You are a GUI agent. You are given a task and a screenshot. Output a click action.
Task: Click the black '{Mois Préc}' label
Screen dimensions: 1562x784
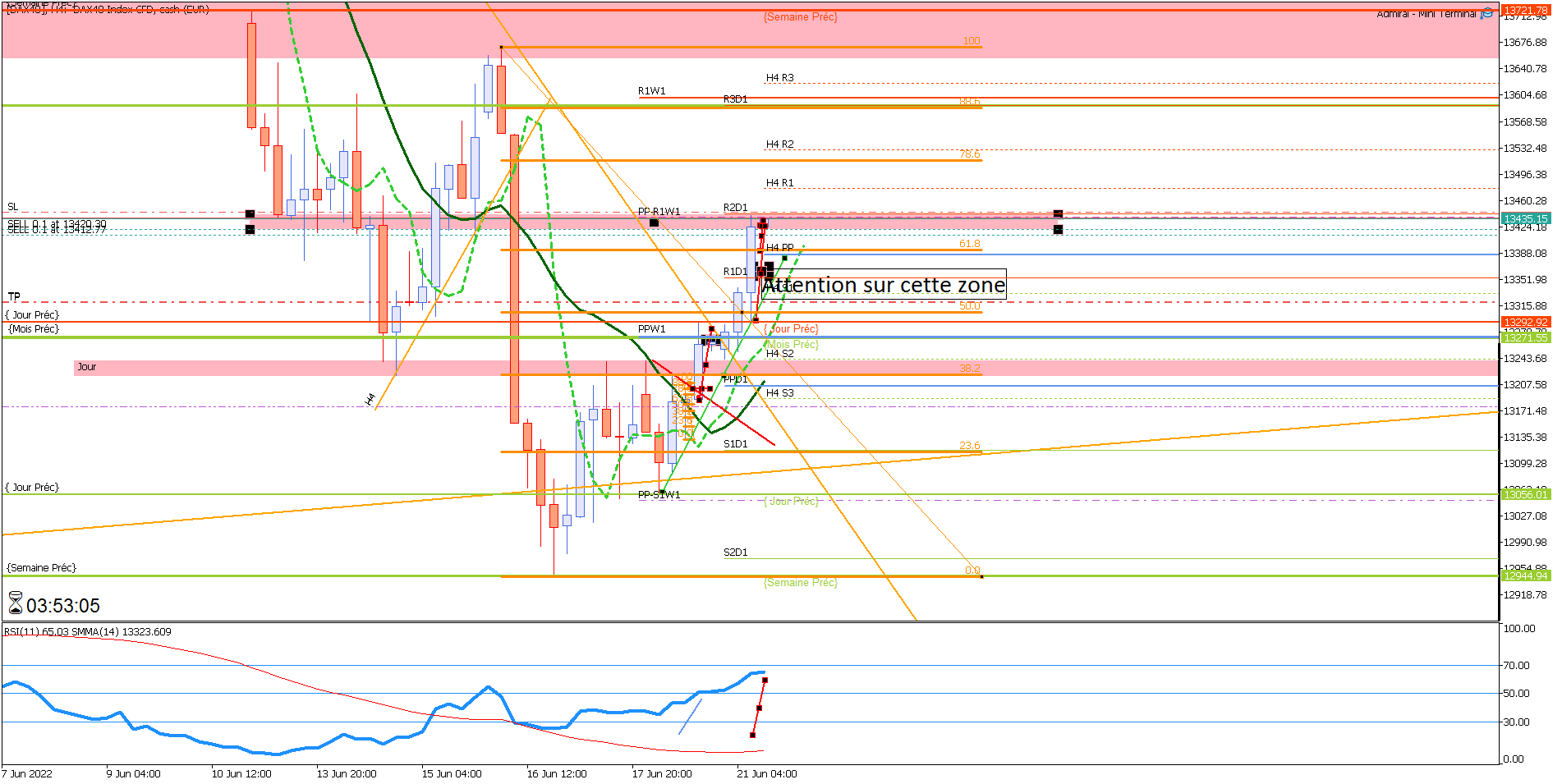[34, 329]
